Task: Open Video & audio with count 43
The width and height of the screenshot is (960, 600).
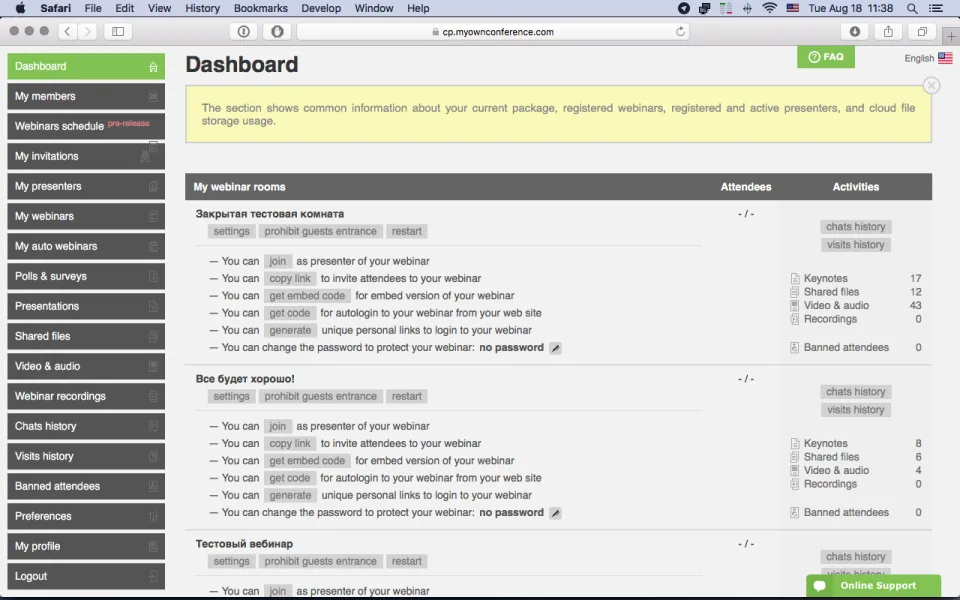Action: (x=836, y=306)
